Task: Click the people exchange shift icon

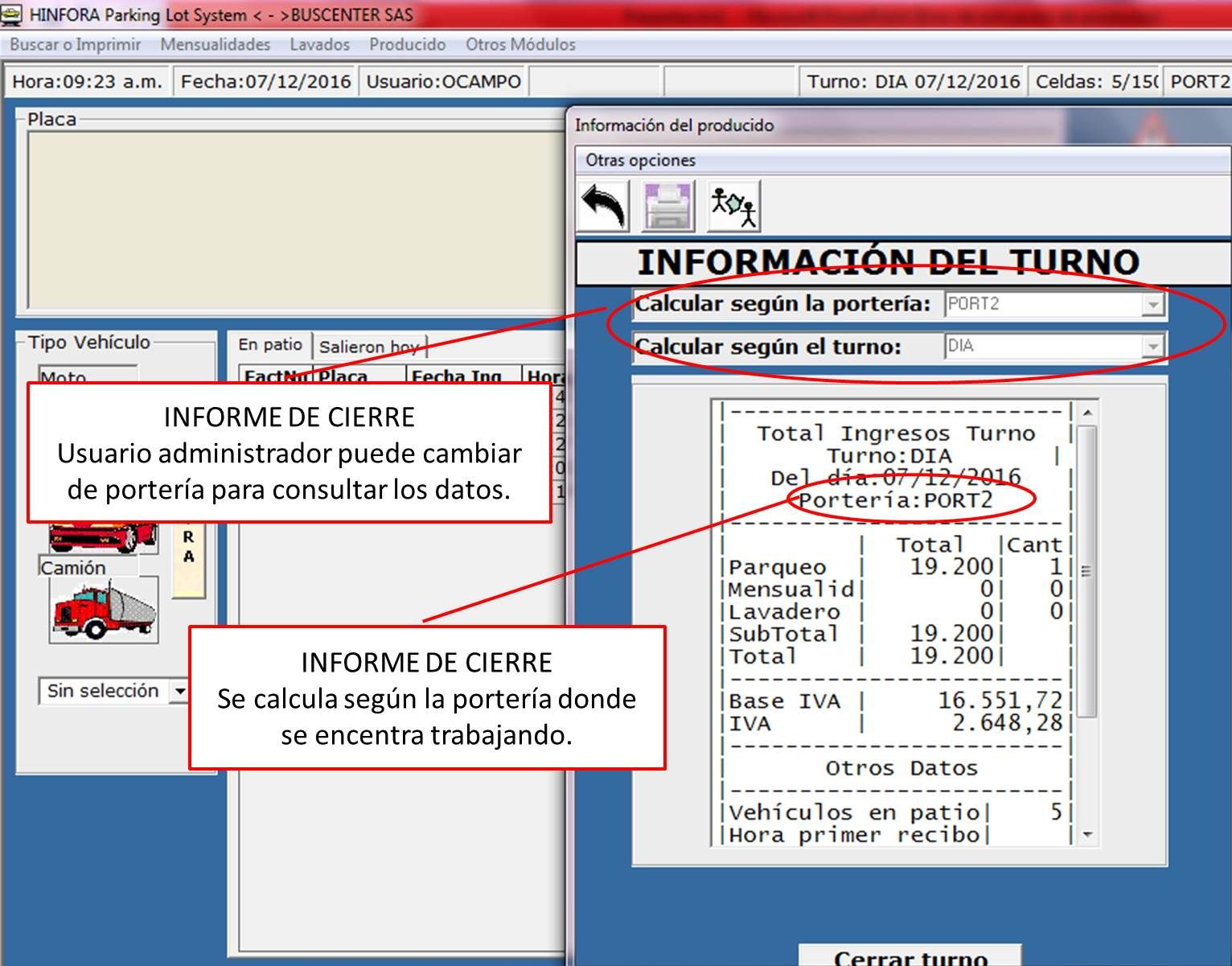Action: pos(733,207)
